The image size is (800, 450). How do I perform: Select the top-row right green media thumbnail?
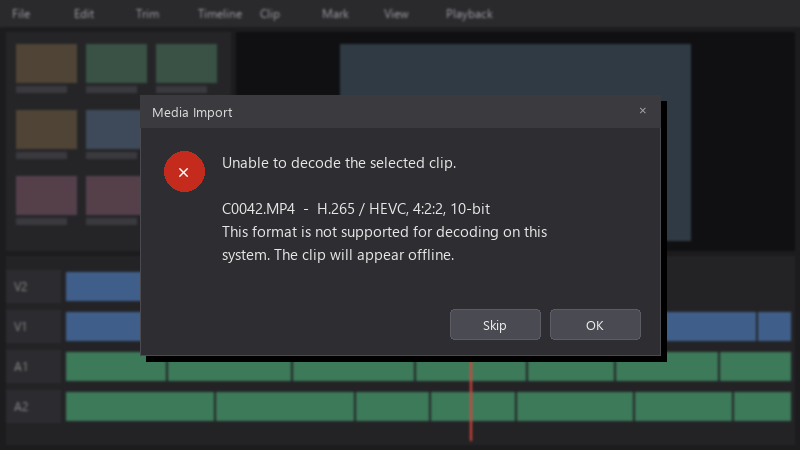click(x=186, y=63)
